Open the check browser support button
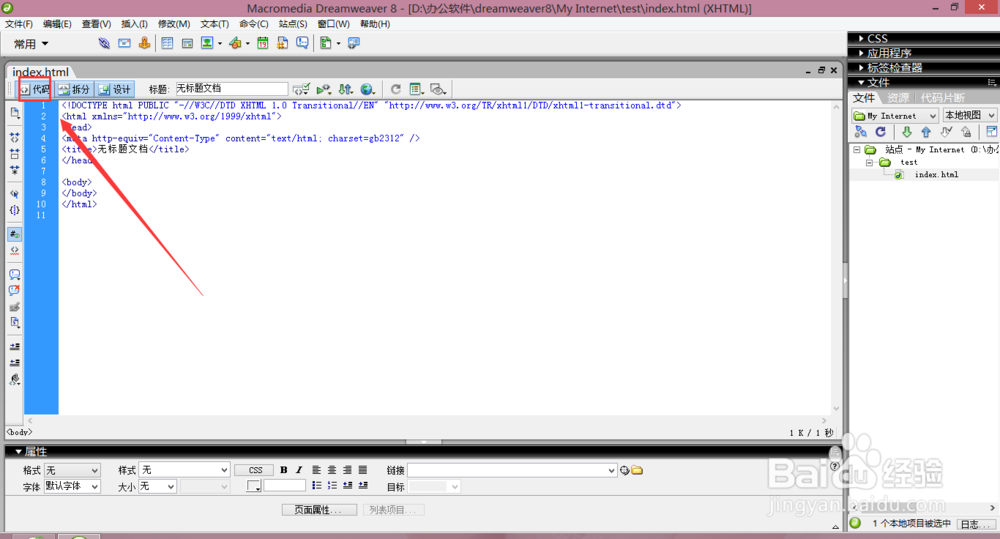 coord(301,89)
